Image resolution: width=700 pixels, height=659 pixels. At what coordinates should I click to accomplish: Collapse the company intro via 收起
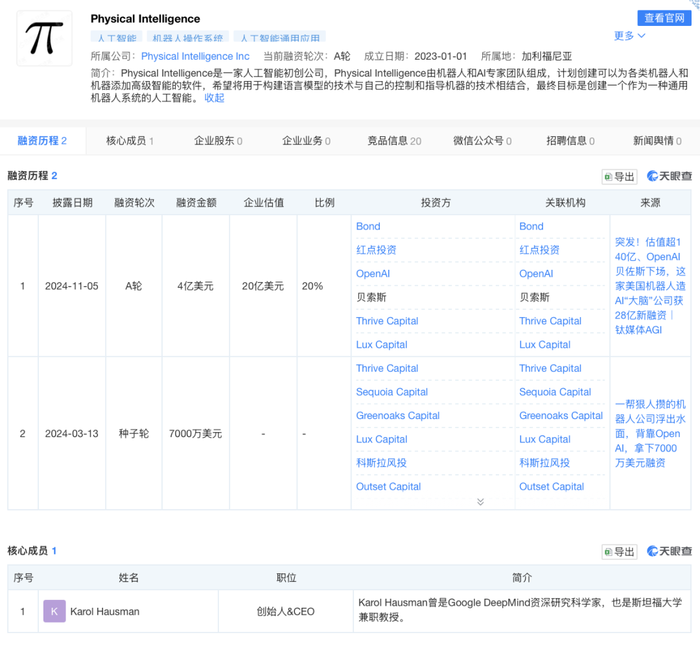point(214,98)
